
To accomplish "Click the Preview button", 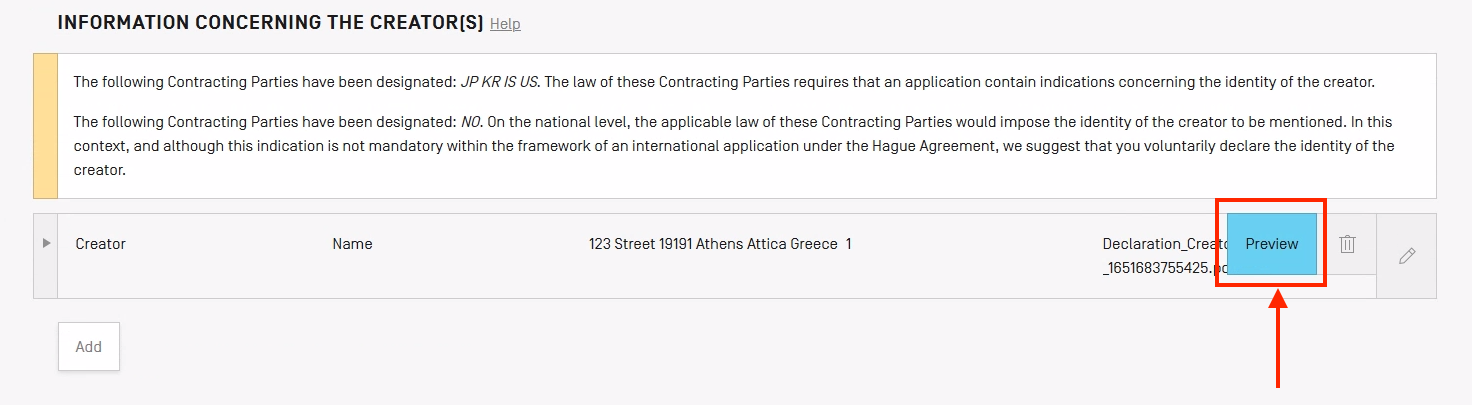I will tap(1271, 244).
